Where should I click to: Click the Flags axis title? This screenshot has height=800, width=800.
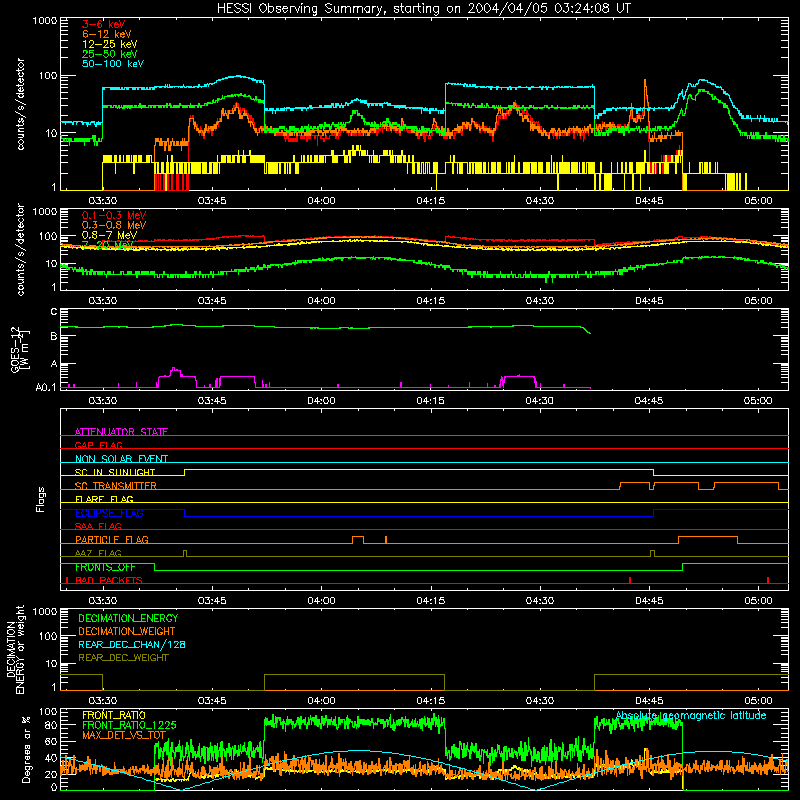[41, 499]
